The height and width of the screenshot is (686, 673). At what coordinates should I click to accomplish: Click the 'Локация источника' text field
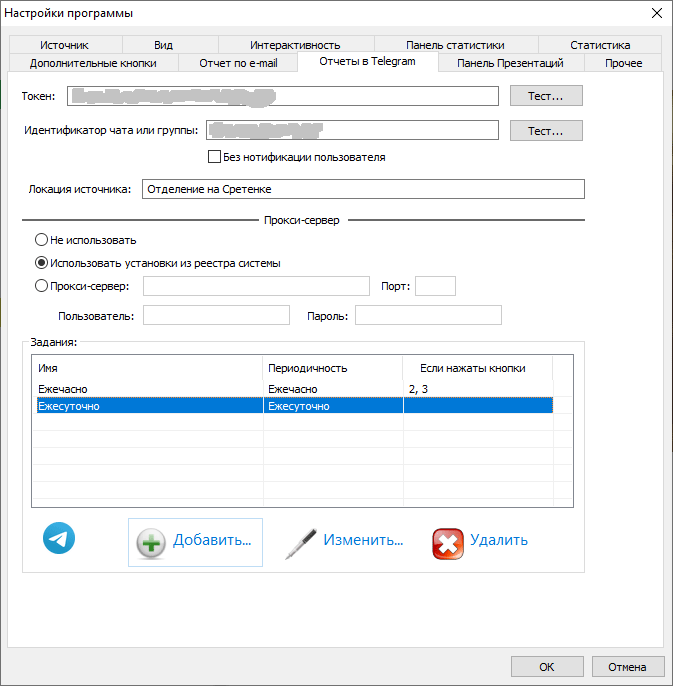(x=362, y=189)
